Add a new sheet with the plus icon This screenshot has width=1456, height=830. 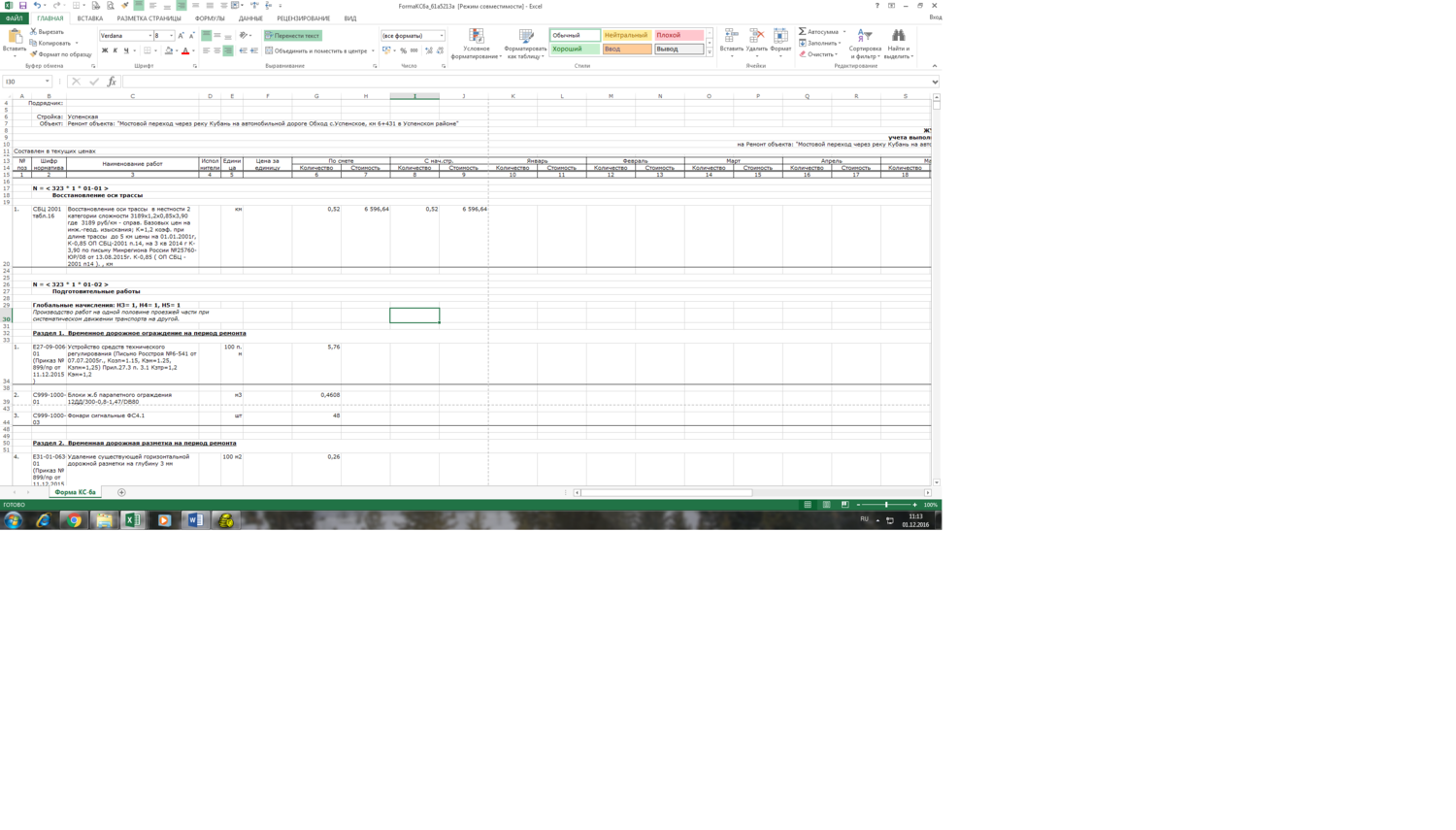(121, 492)
